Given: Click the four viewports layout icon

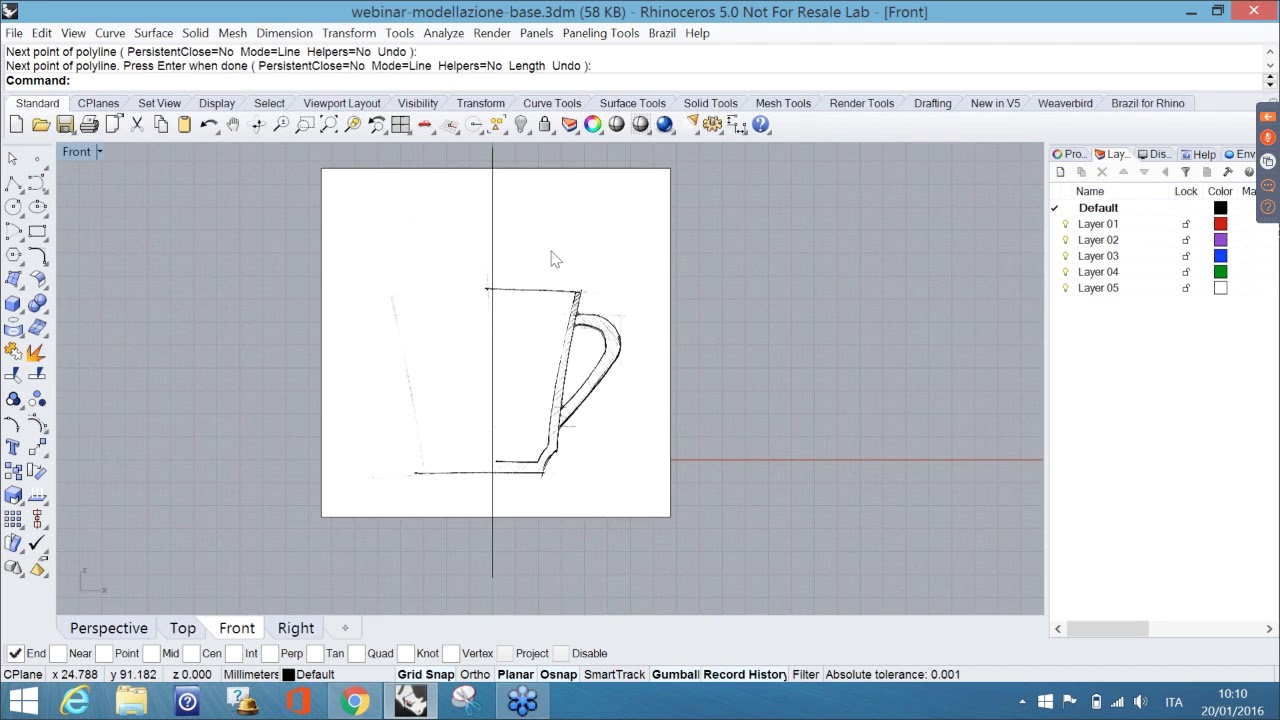Looking at the screenshot, I should 401,125.
